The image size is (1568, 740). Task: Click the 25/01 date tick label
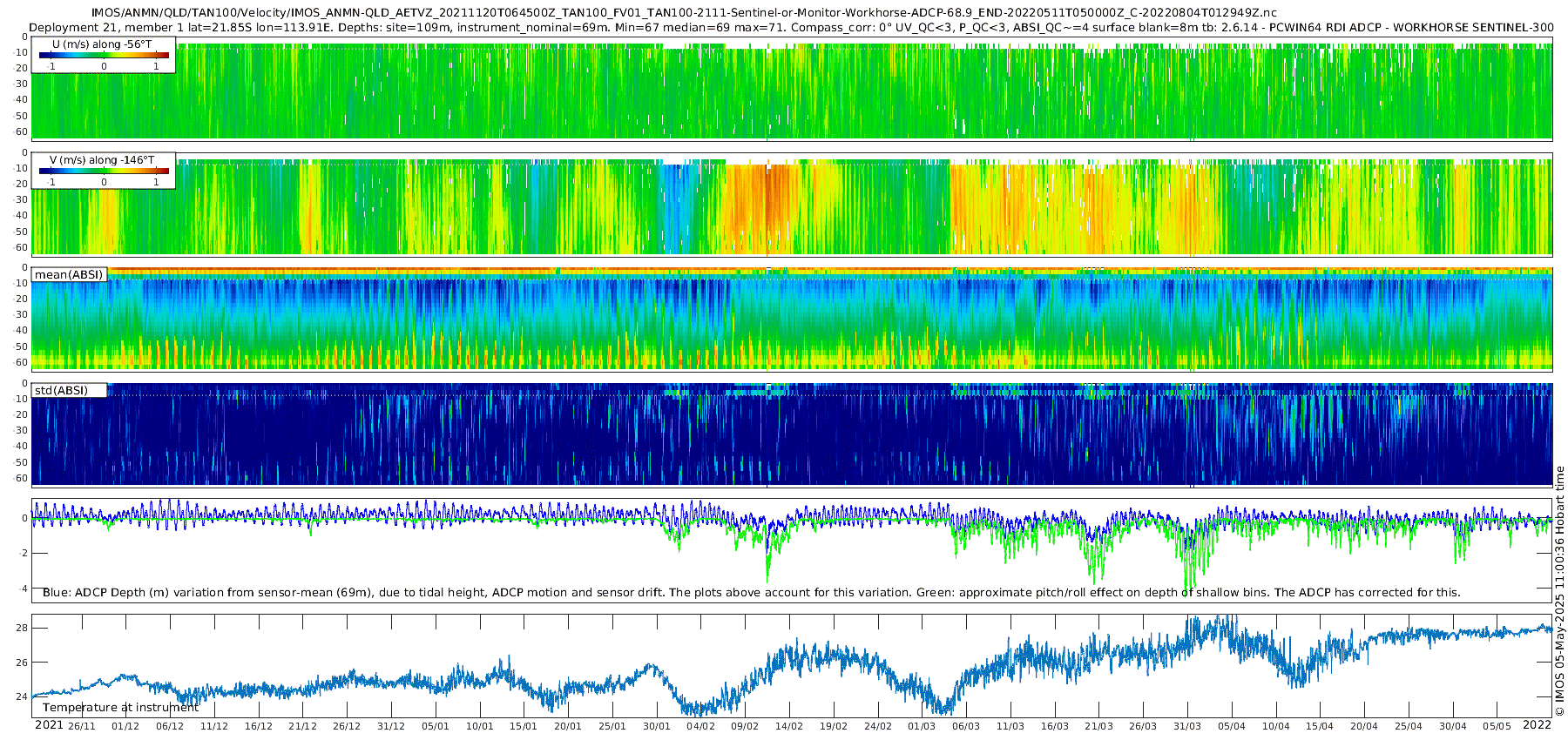(612, 726)
